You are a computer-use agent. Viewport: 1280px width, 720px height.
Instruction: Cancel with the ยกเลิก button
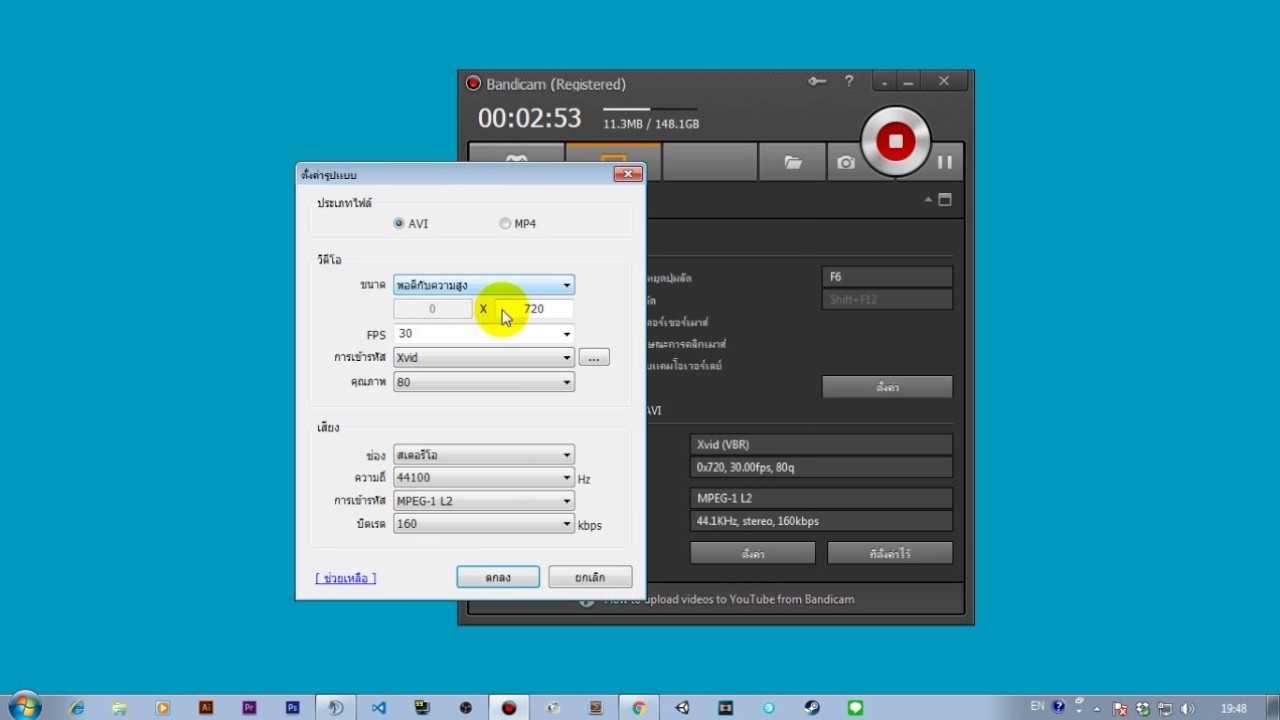coord(590,577)
